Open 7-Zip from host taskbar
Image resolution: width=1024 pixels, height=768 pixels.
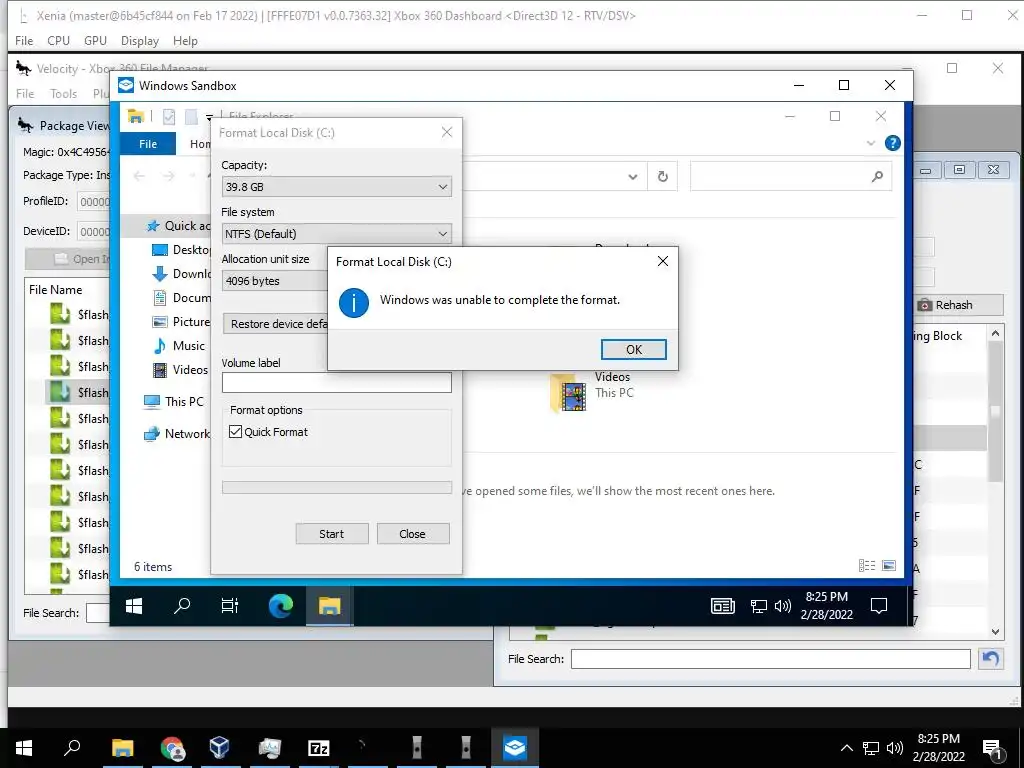pos(318,748)
